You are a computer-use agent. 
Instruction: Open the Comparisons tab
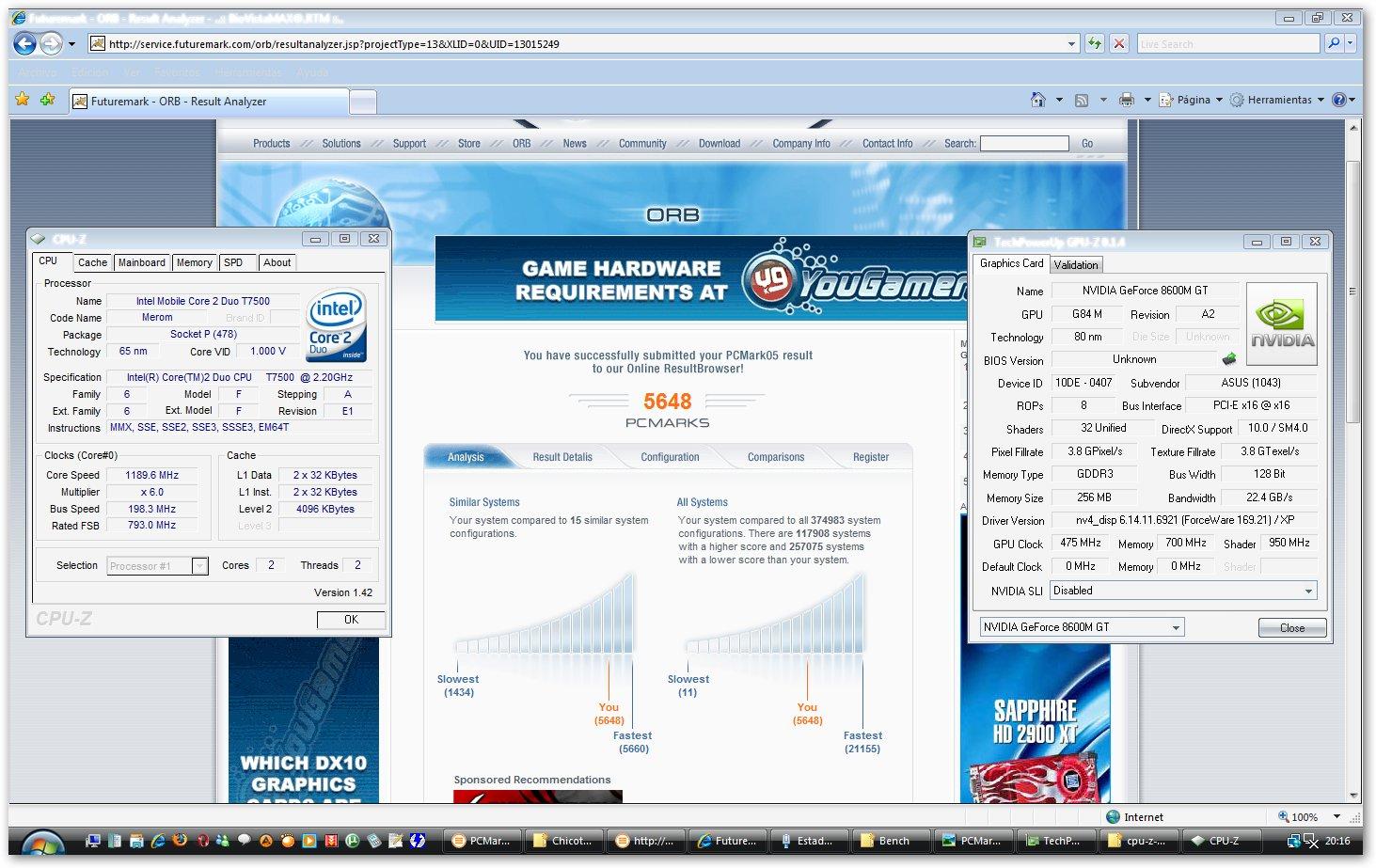(776, 457)
